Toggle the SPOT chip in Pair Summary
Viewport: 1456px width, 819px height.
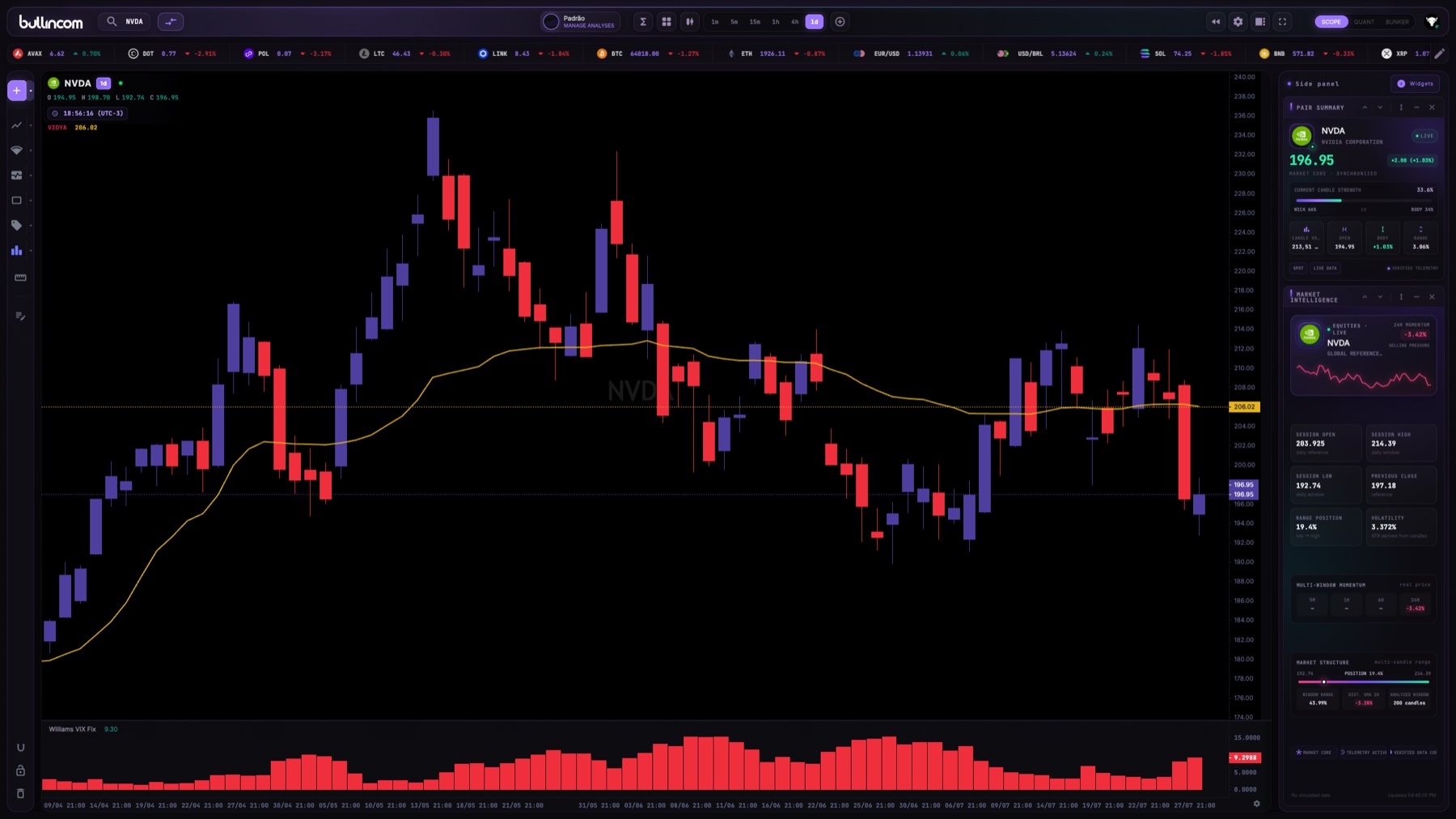[x=1298, y=268]
